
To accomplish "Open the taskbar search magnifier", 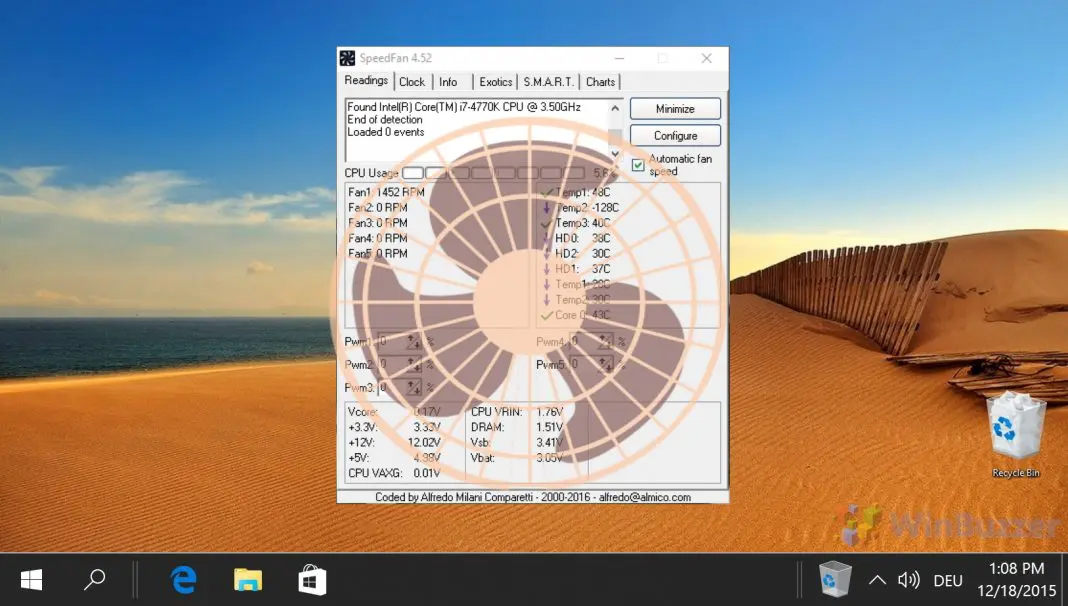I will 94,579.
